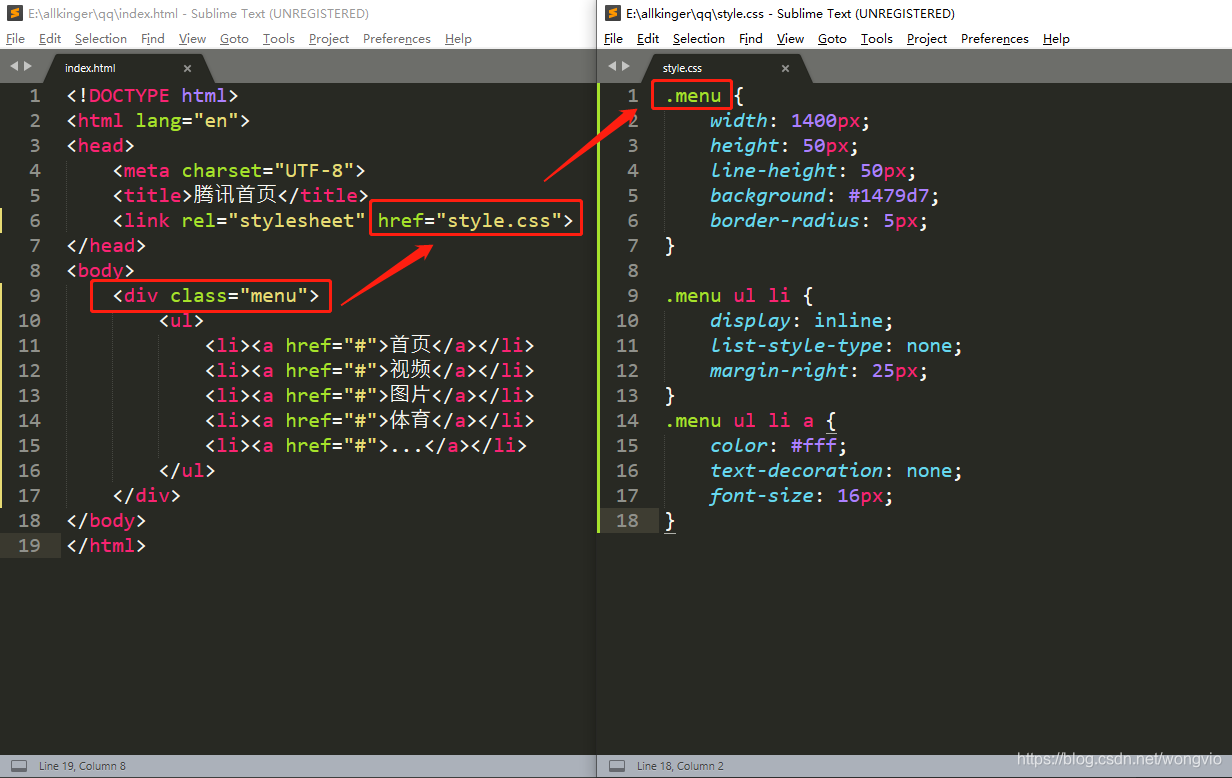The image size is (1232, 778).
Task: Click the list-style-type: none declaration
Action: pyautogui.click(x=837, y=346)
